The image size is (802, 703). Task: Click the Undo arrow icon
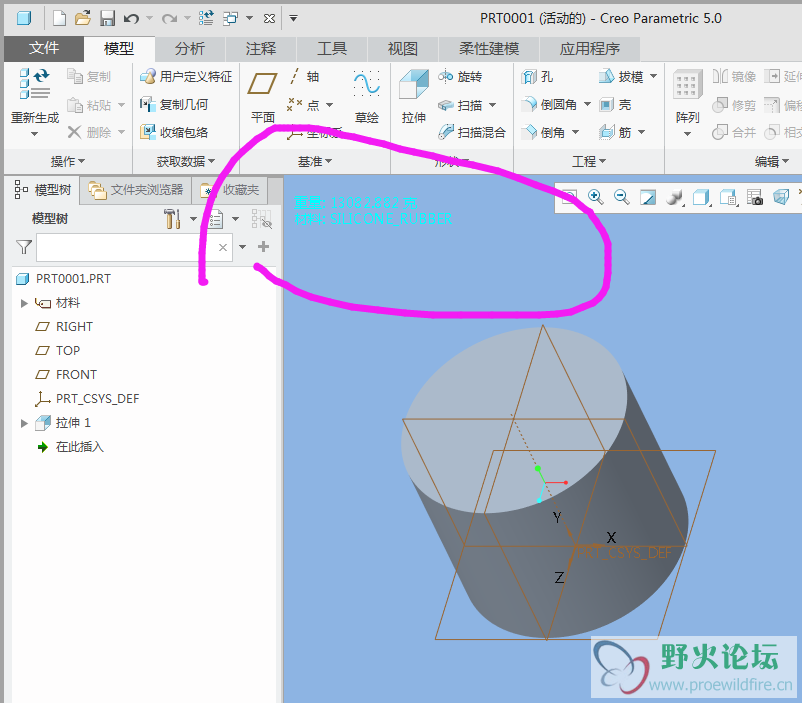(131, 19)
